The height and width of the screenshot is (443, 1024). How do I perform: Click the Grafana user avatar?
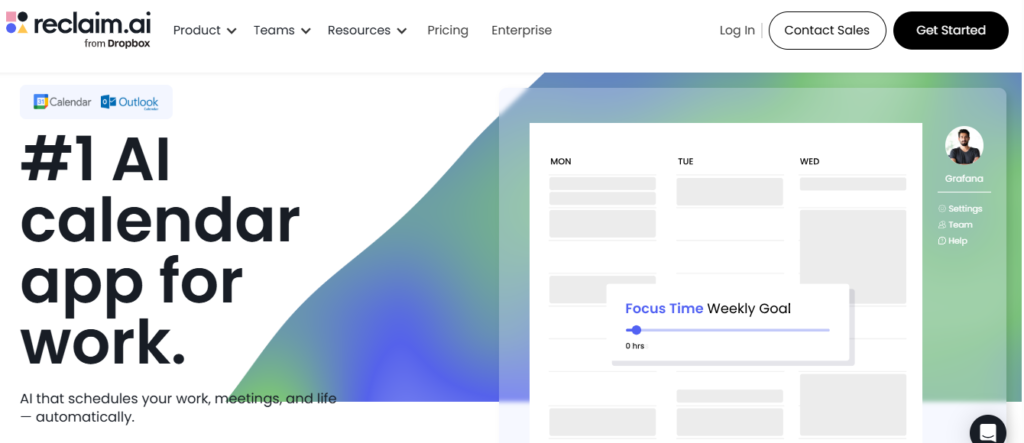(x=963, y=146)
